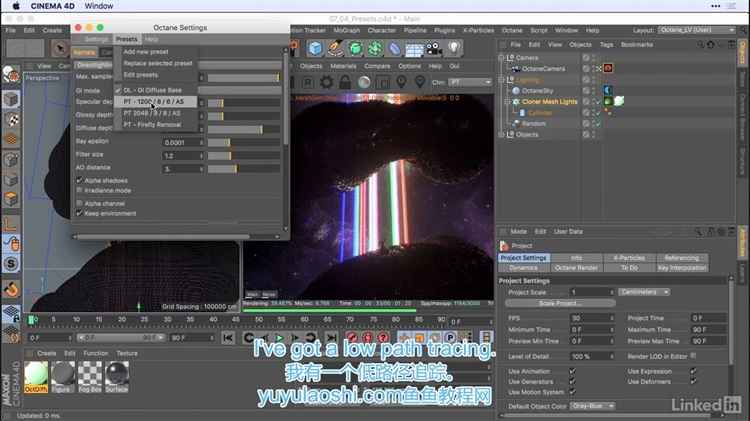The width and height of the screenshot is (750, 421).
Task: Click the Ray epsilon value field
Action: (181, 143)
